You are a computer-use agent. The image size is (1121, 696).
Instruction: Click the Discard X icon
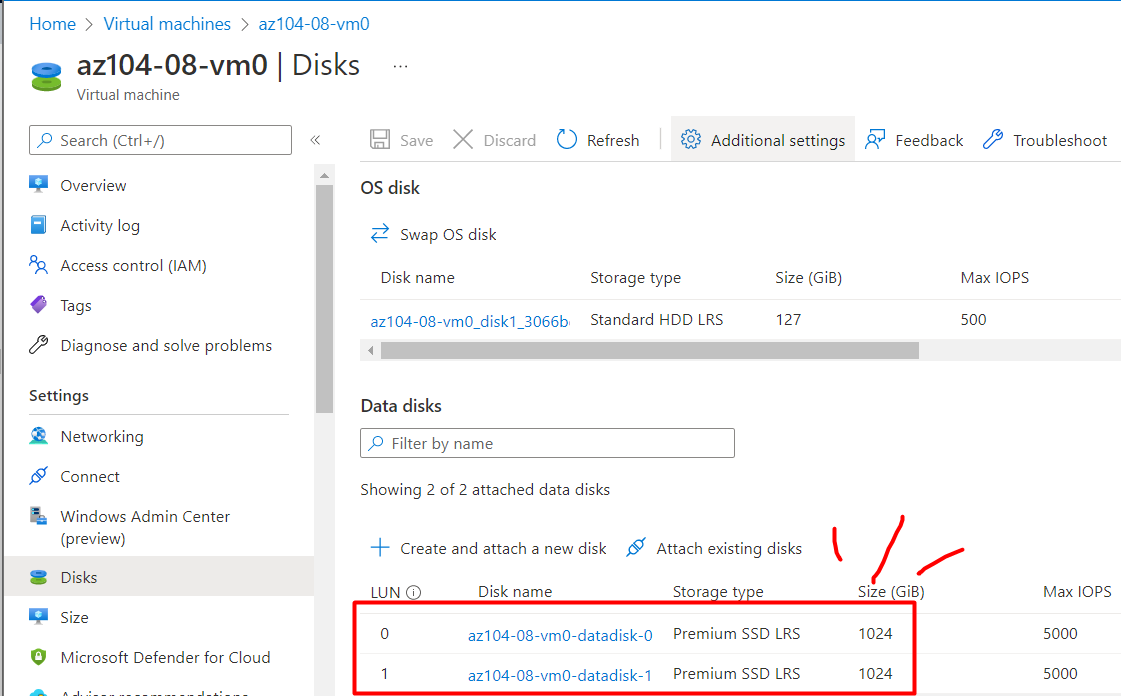[x=463, y=139]
